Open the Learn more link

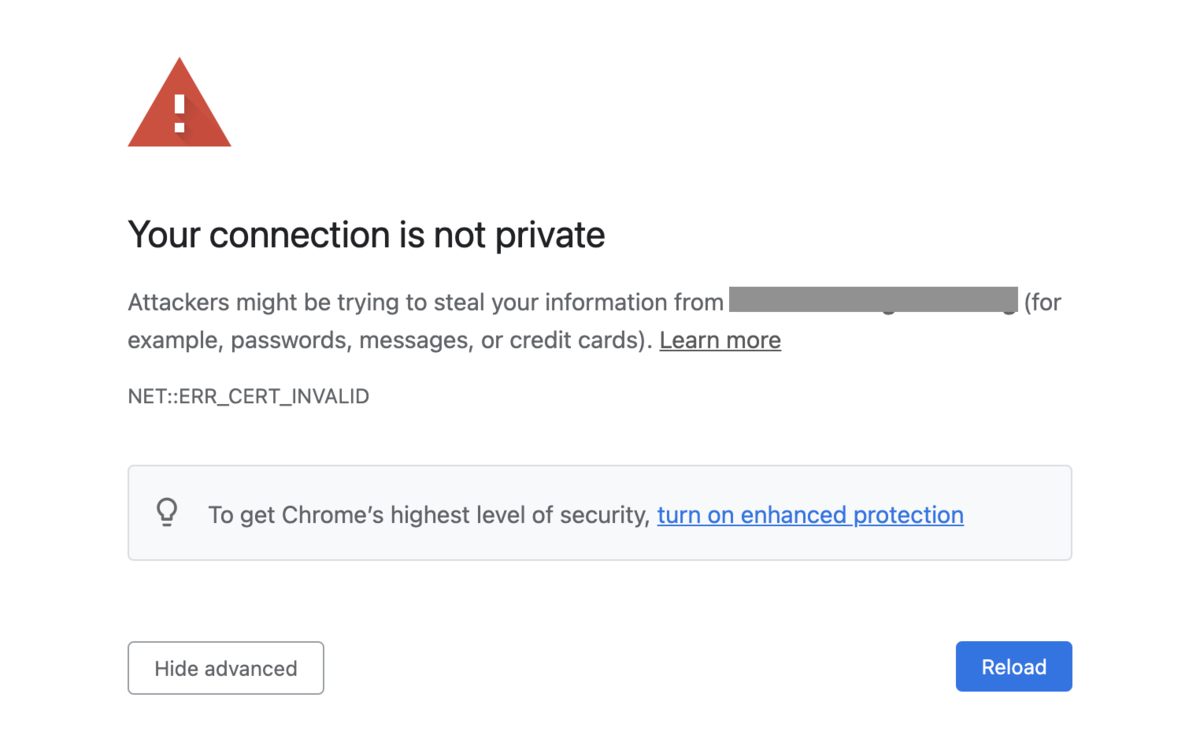click(x=720, y=340)
